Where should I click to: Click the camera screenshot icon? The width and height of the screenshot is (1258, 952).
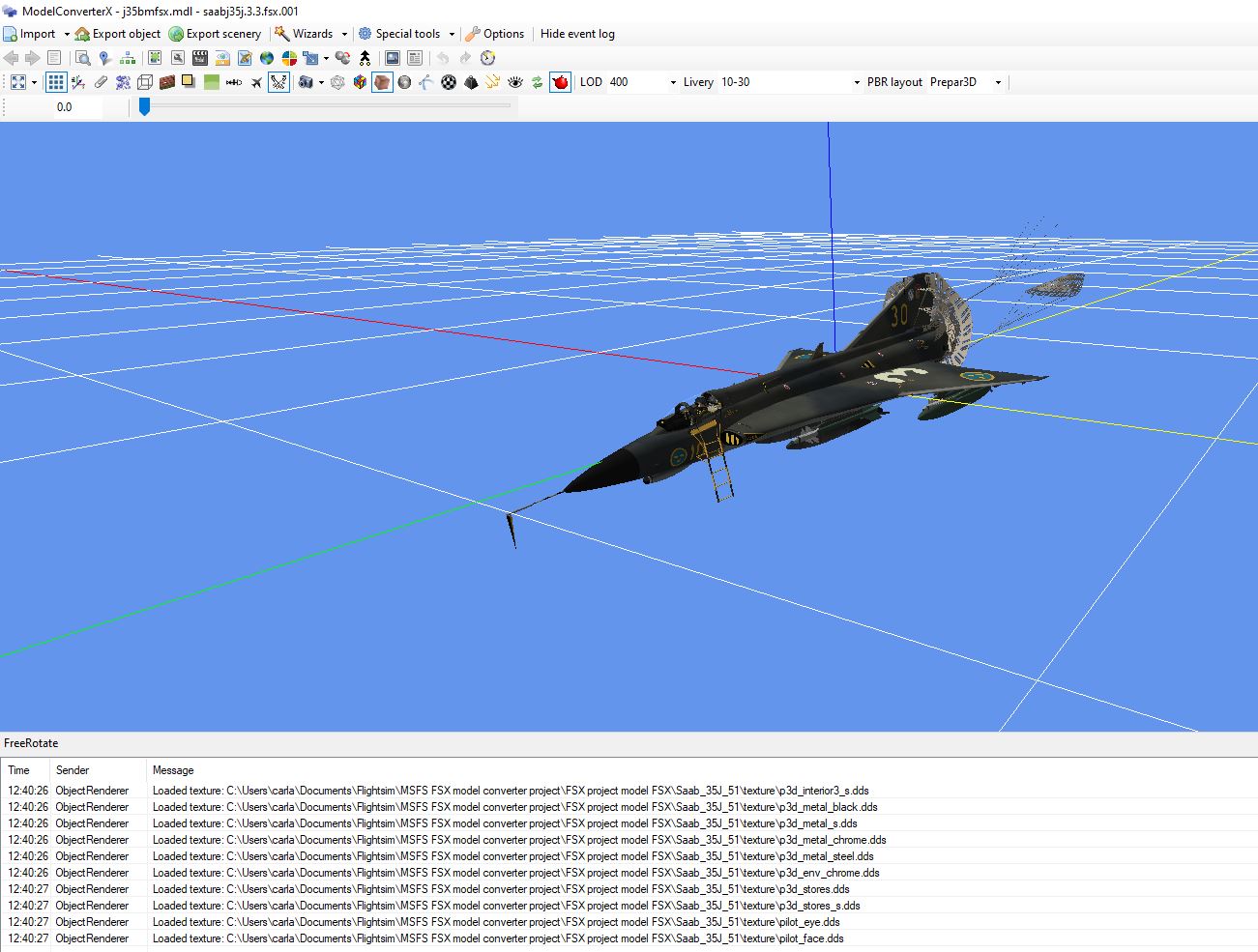(x=306, y=83)
